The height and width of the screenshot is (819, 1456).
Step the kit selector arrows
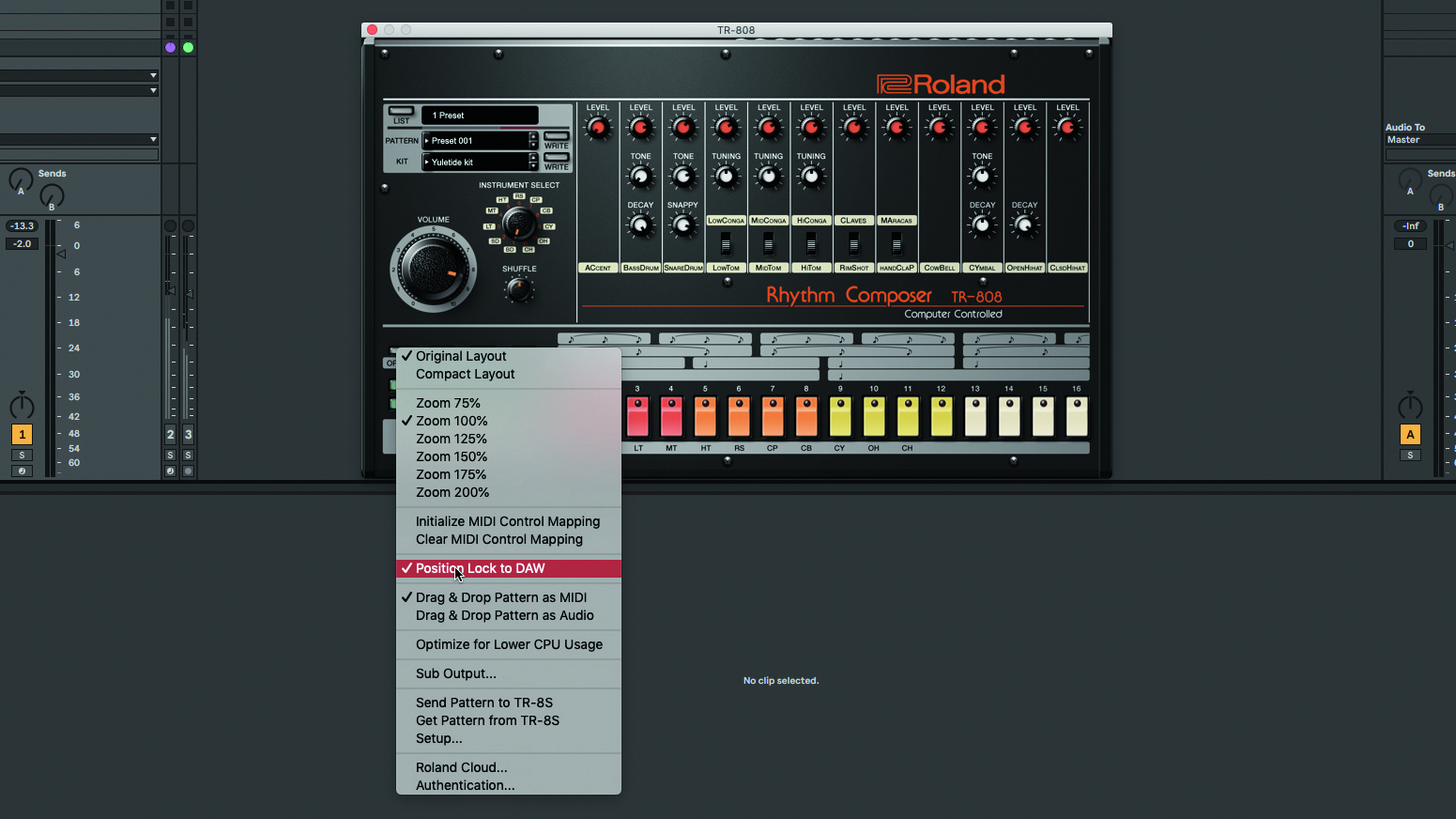coord(534,162)
